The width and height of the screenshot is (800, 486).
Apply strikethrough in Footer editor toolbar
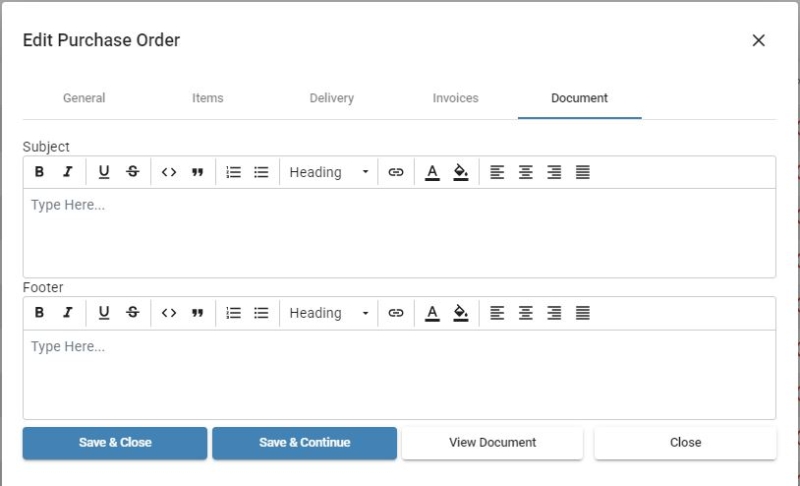pos(133,313)
